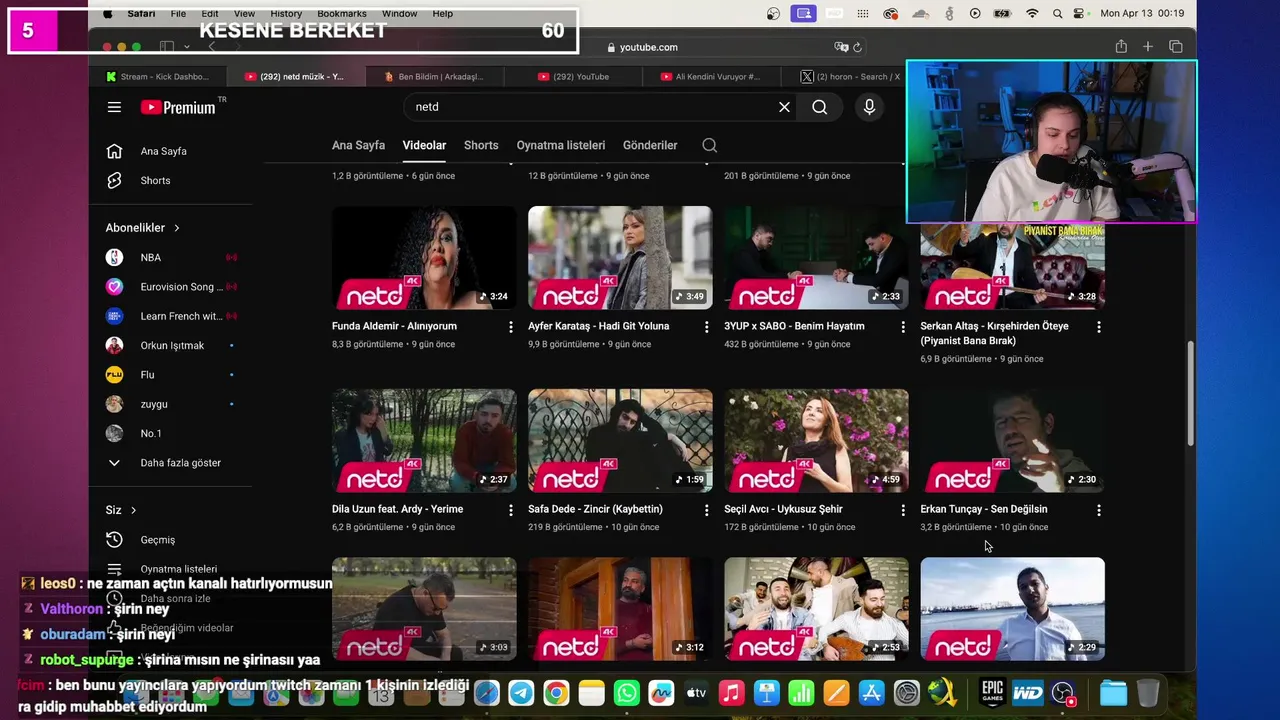Open WhatsApp from the Dock
Image resolution: width=1280 pixels, height=720 pixels.
(626, 693)
